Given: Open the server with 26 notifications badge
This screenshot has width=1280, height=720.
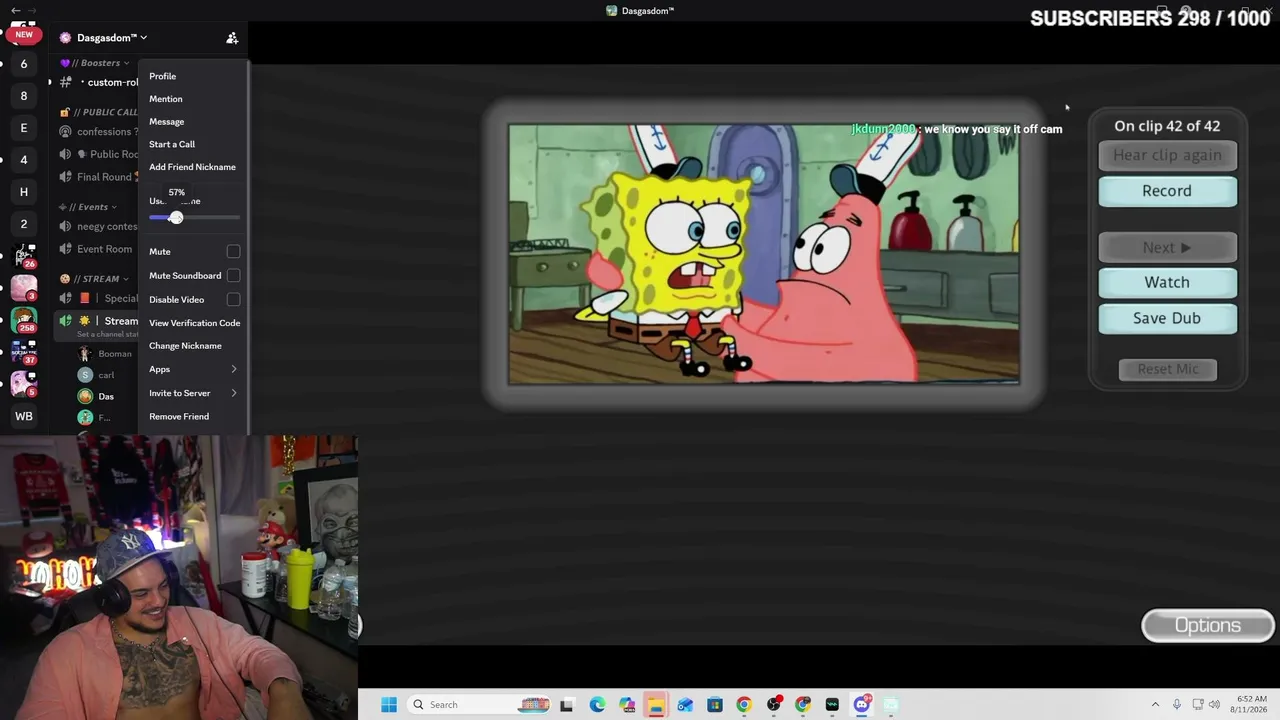Looking at the screenshot, I should (24, 256).
